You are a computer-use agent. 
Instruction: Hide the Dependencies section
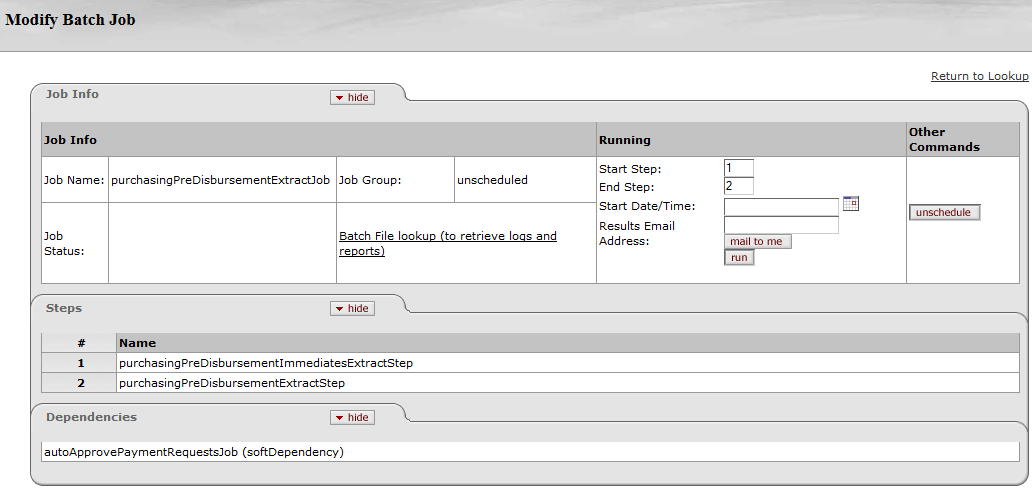pyautogui.click(x=352, y=418)
